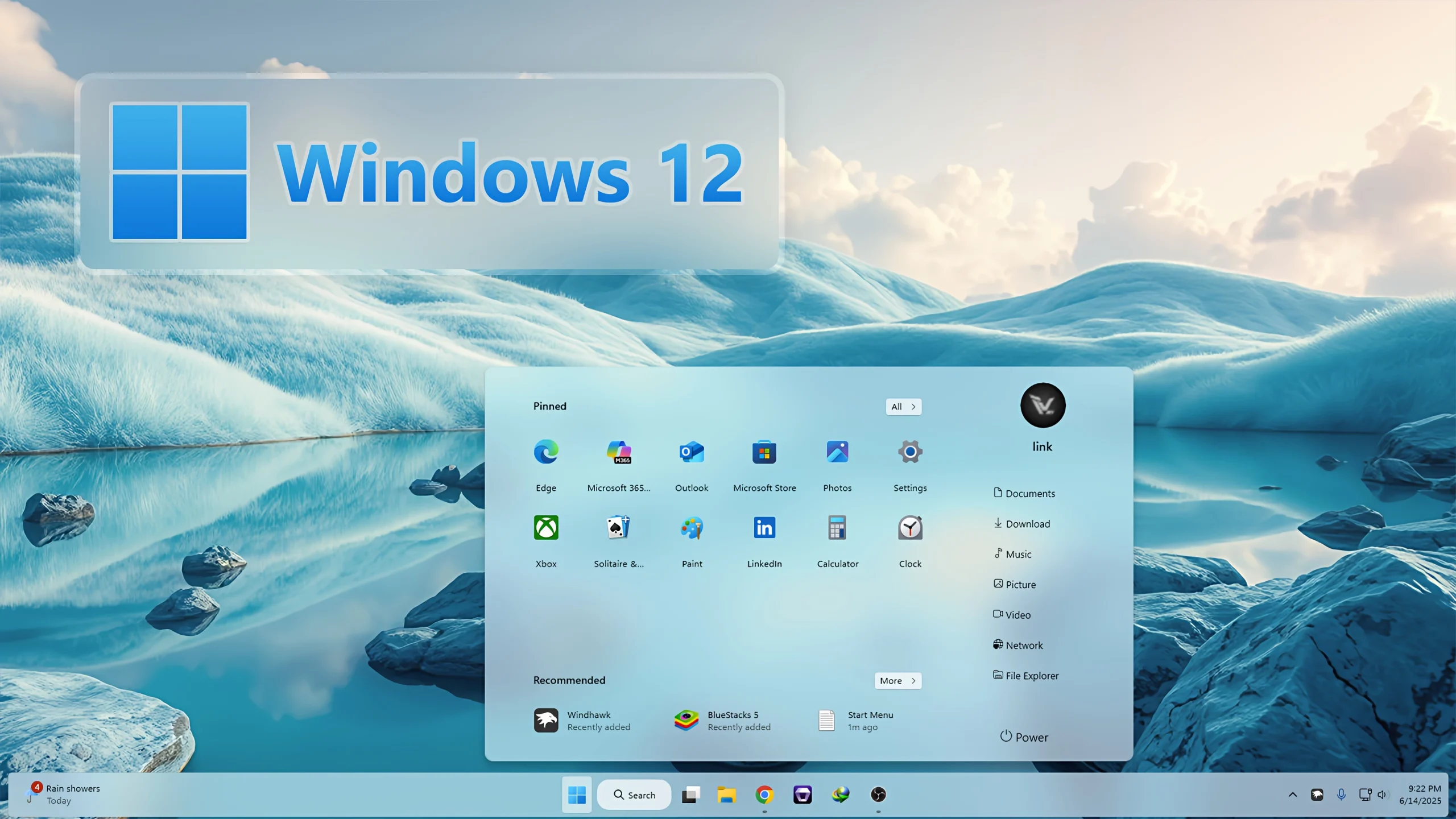Open File Explorer from Start menu sidebar
1456x819 pixels.
(x=1025, y=676)
